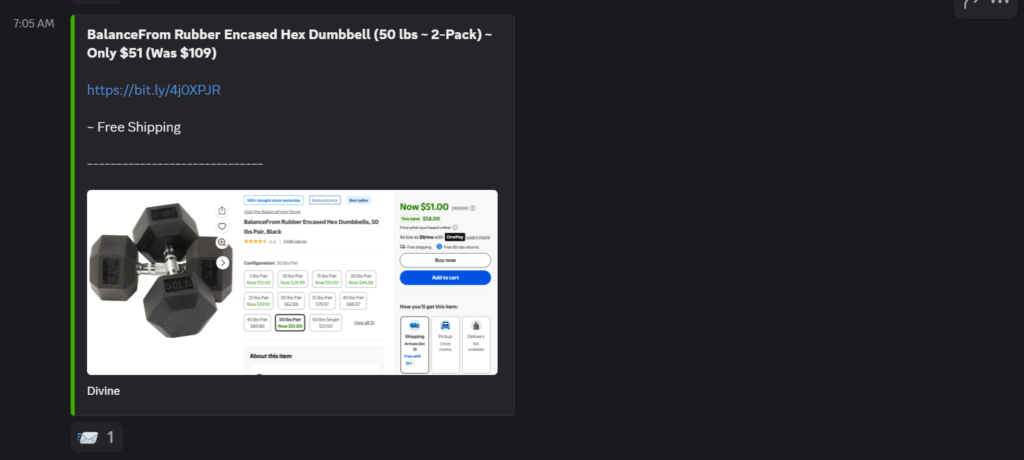Click the Add to cart button
1024x460 pixels.
tap(445, 277)
